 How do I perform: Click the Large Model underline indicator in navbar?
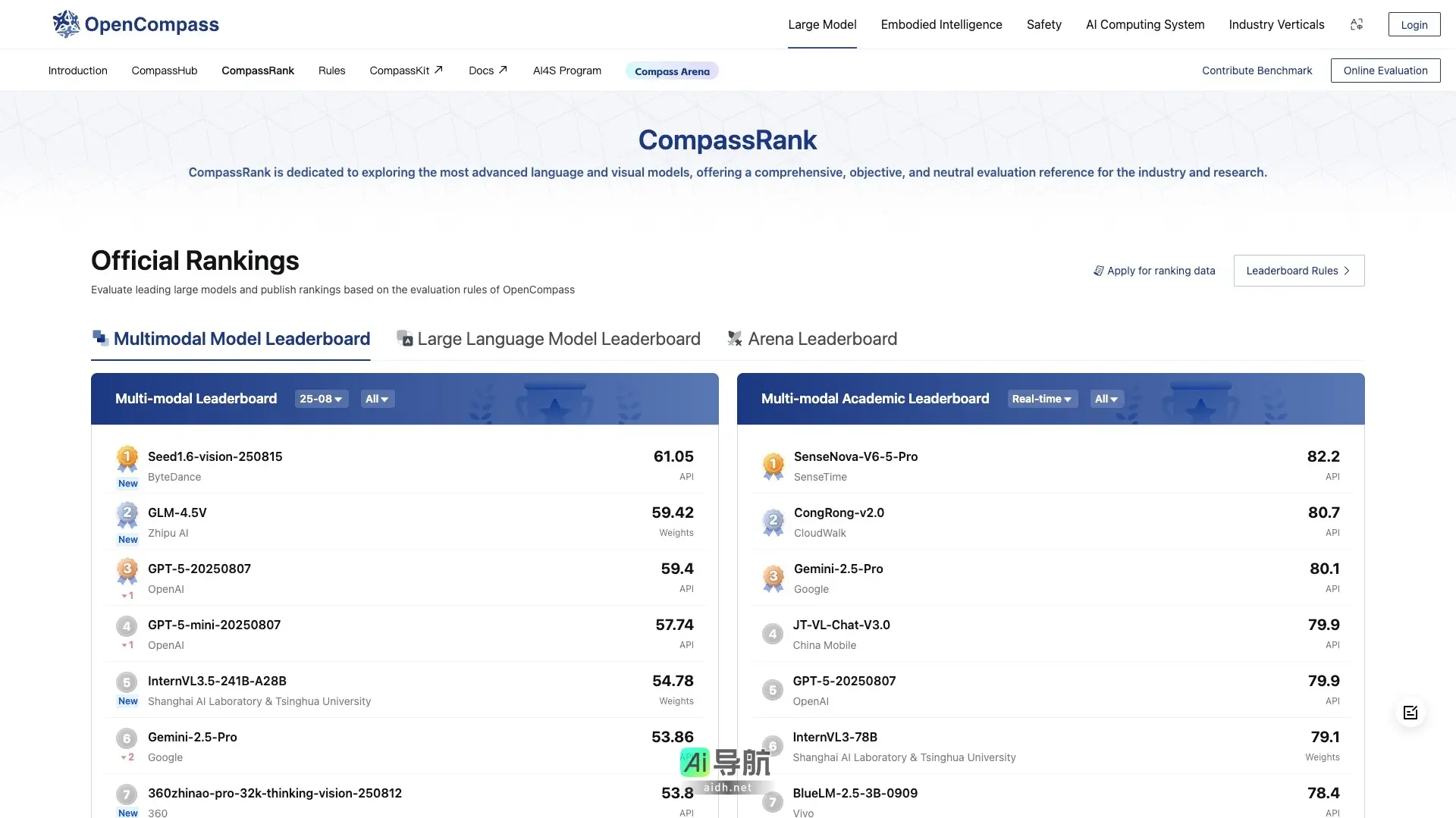coord(822,47)
